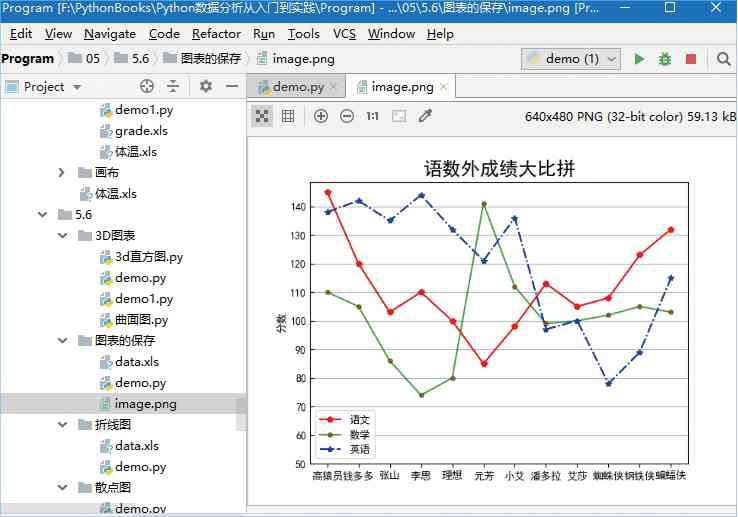Select 3d直方图.py file
Screen dimensions: 738x517
click(x=141, y=257)
